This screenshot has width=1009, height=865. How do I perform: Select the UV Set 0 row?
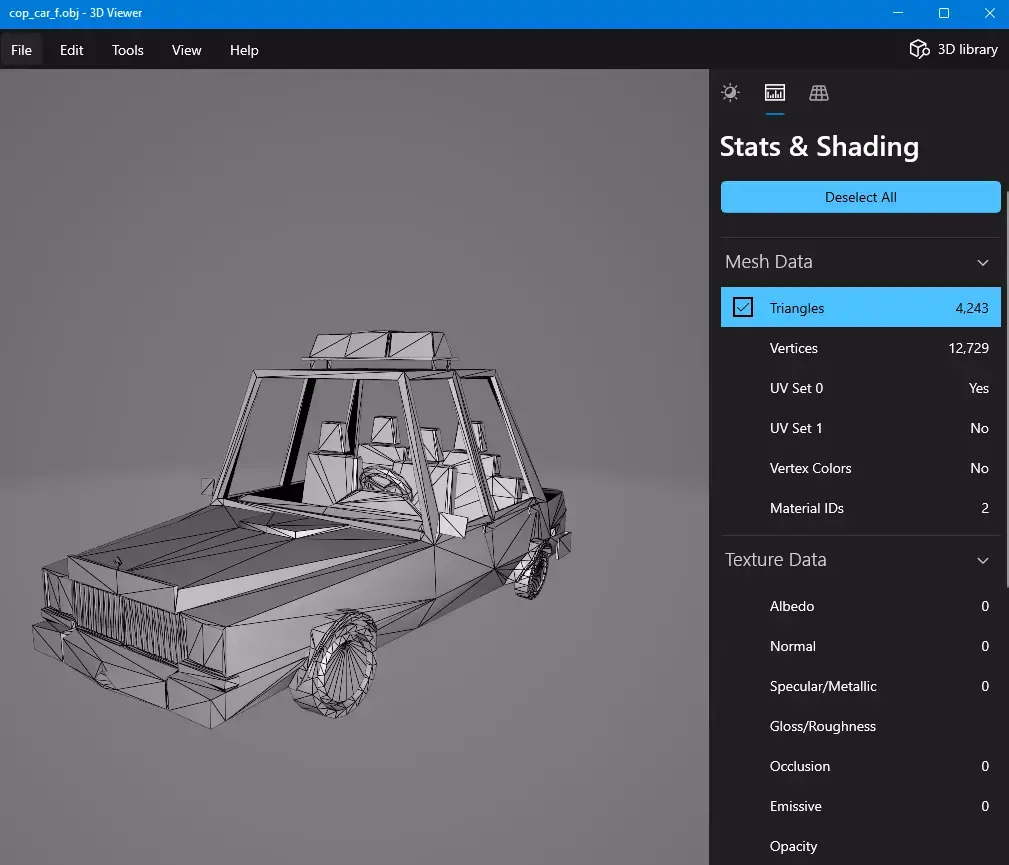click(860, 388)
